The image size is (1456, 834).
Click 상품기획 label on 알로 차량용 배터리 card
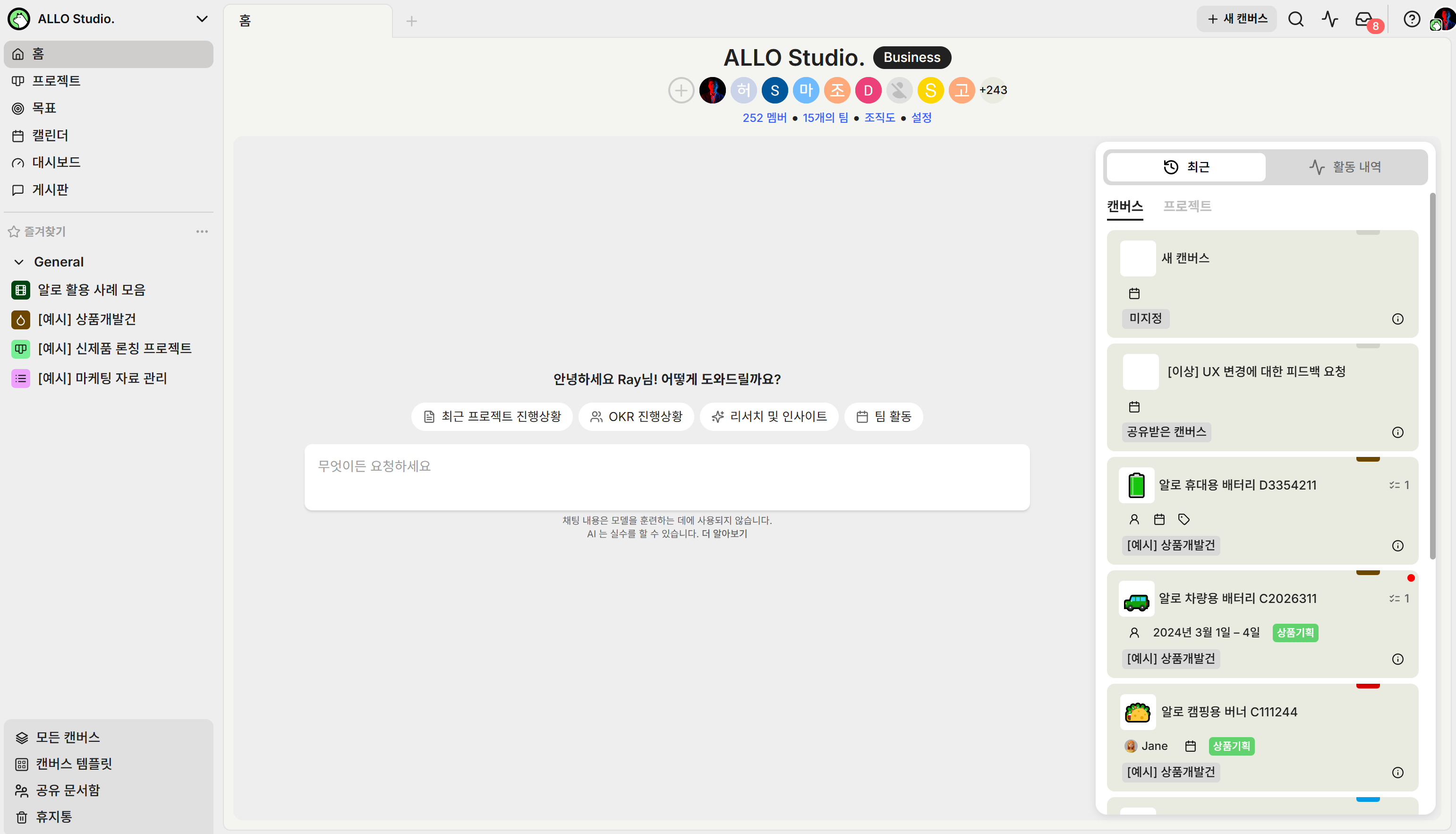click(1295, 633)
